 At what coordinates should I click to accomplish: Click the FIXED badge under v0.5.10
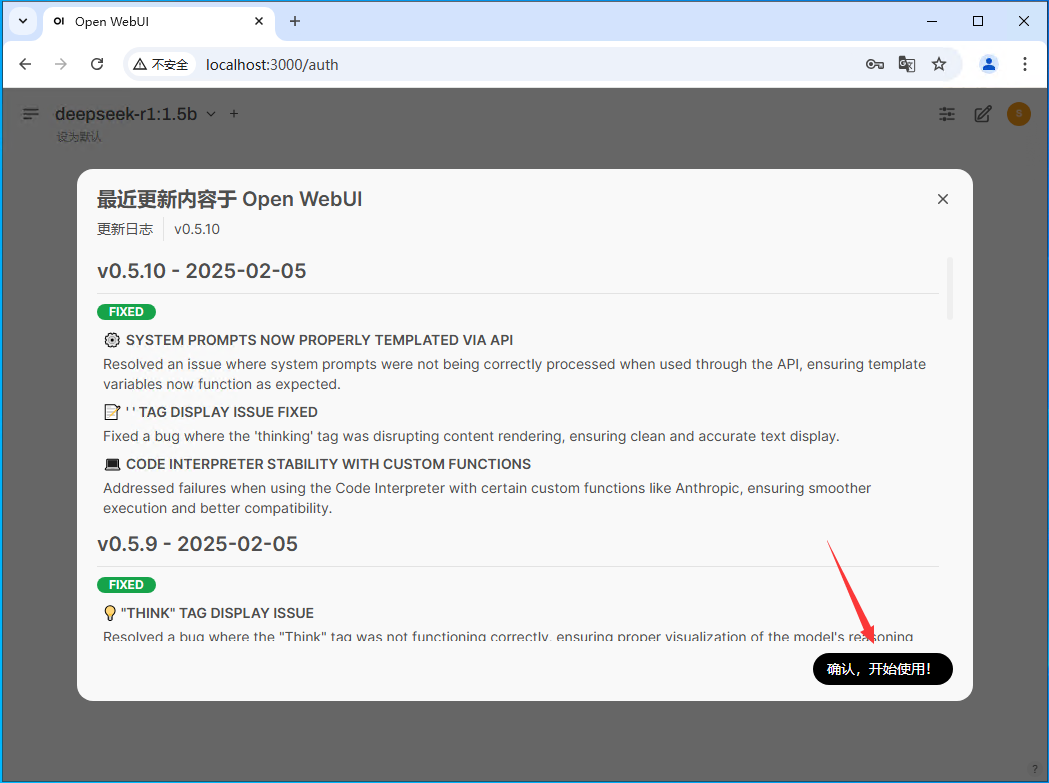click(126, 312)
